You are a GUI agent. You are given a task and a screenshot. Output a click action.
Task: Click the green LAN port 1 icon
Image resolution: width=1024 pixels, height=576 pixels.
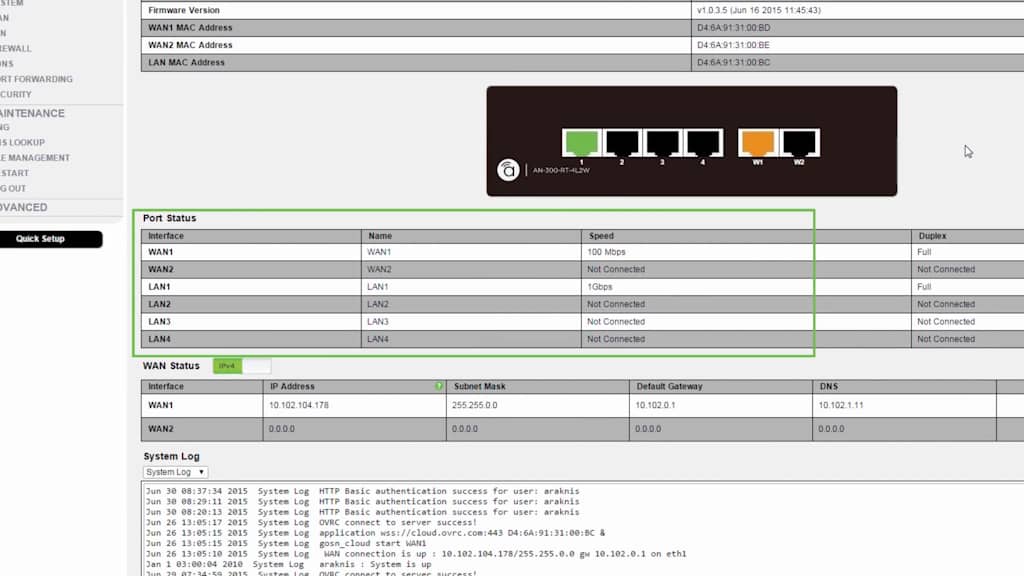581,142
